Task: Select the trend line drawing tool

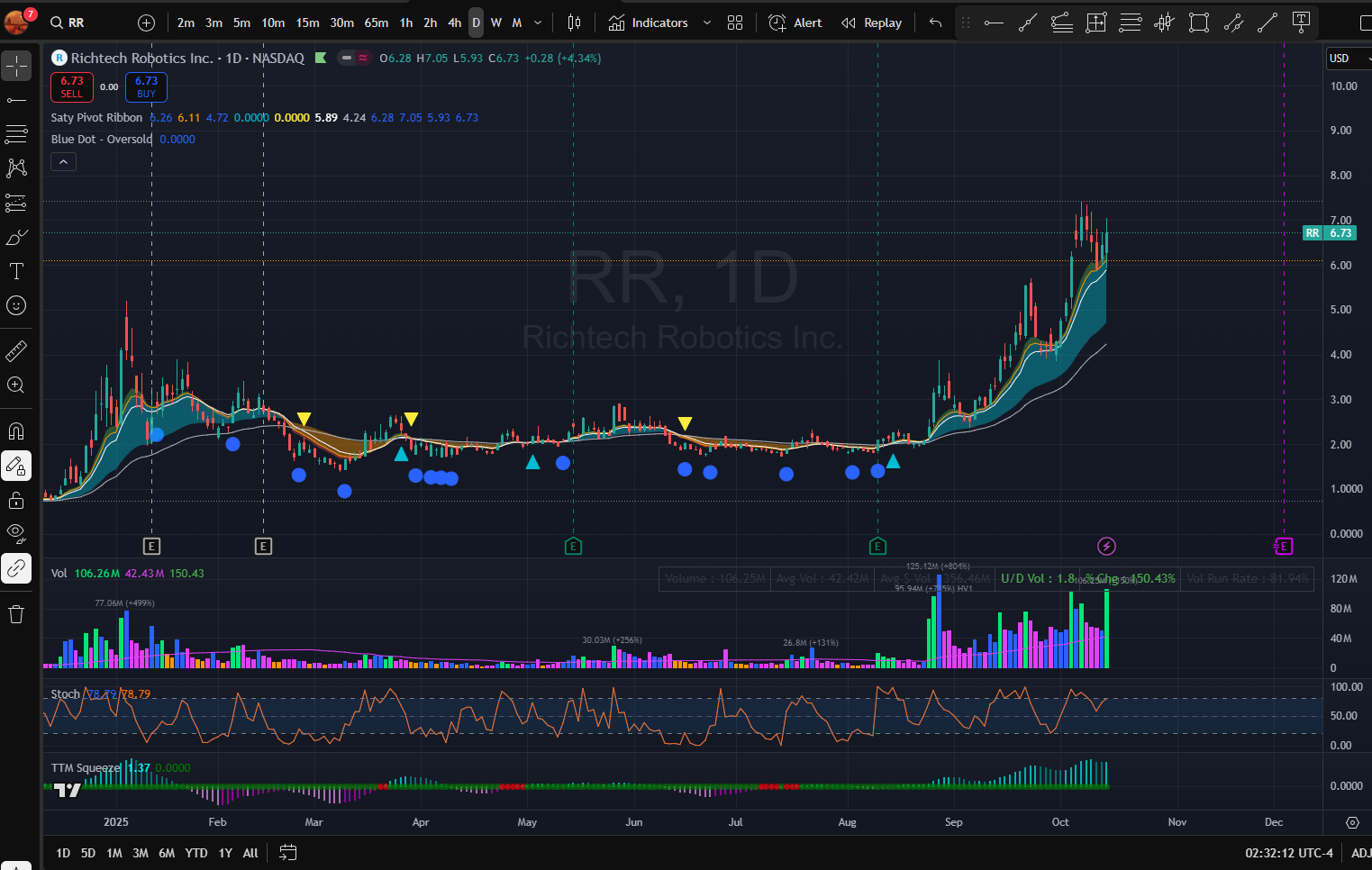Action: click(16, 100)
